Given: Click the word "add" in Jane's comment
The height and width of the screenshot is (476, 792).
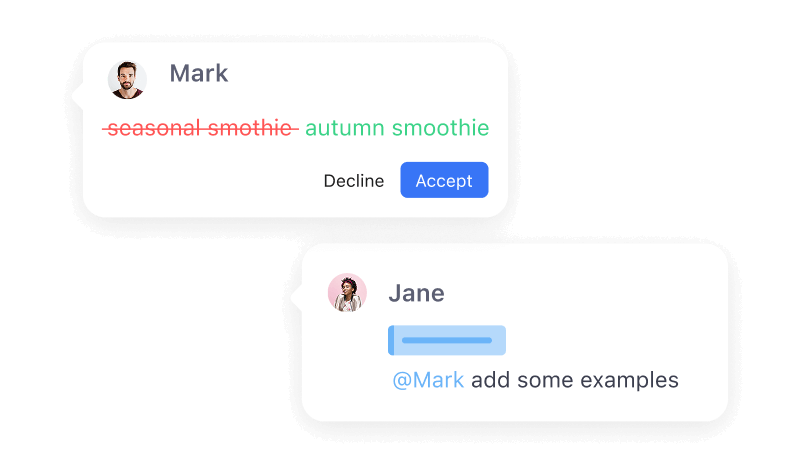Looking at the screenshot, I should coord(490,380).
